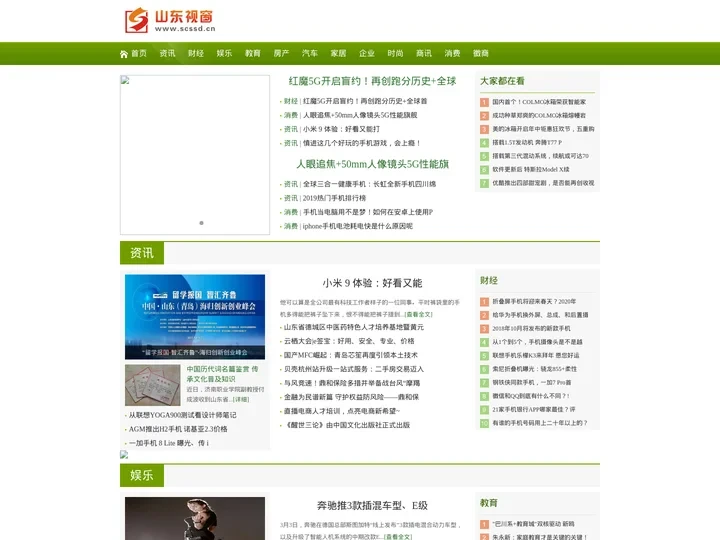Click the green 资讯 section header tab

pyautogui.click(x=142, y=253)
